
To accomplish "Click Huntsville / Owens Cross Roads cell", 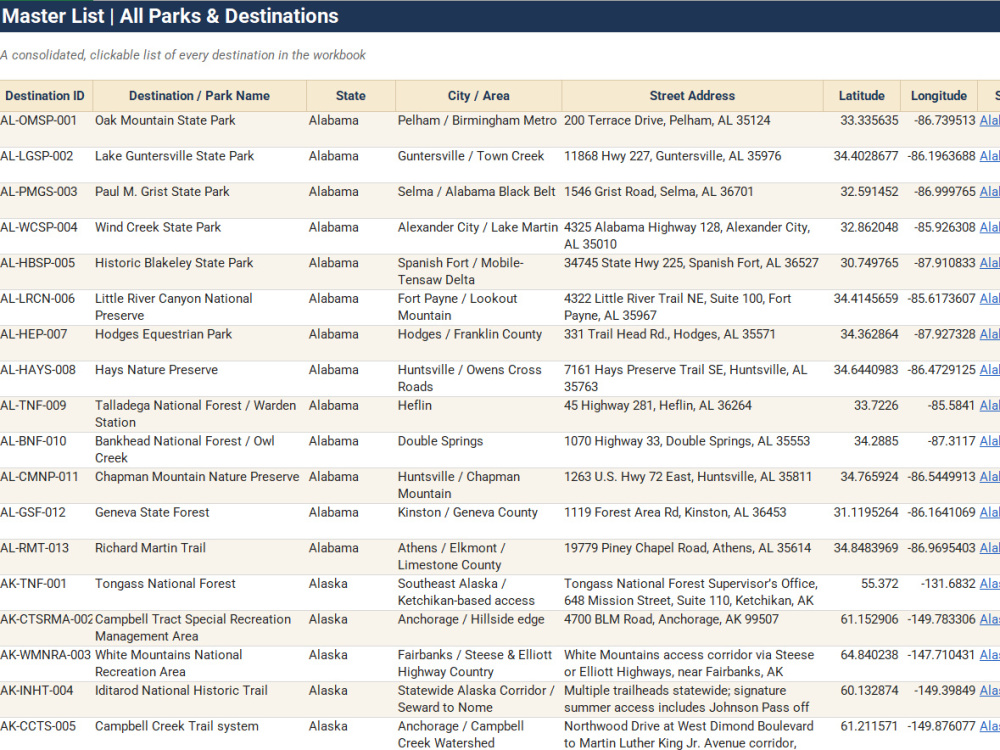I will [478, 379].
